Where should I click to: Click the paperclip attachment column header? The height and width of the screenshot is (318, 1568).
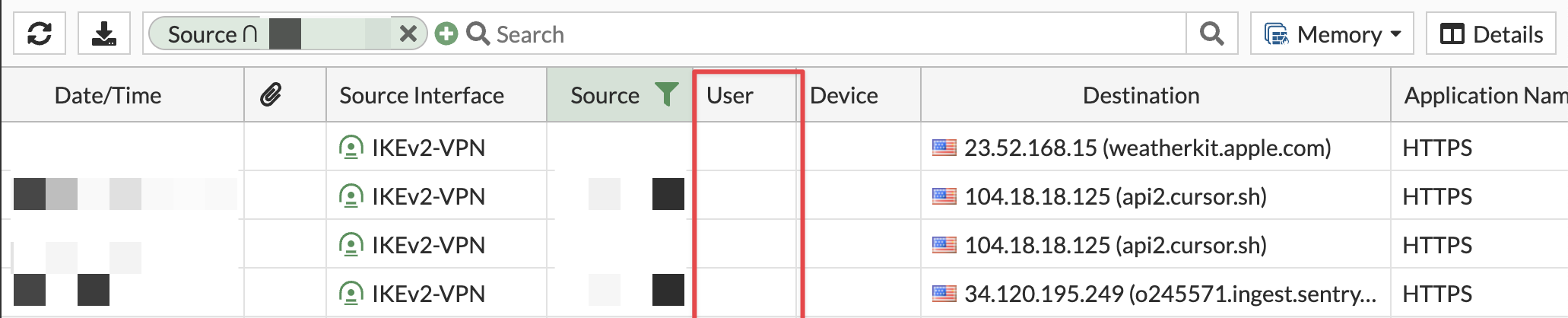tap(271, 95)
